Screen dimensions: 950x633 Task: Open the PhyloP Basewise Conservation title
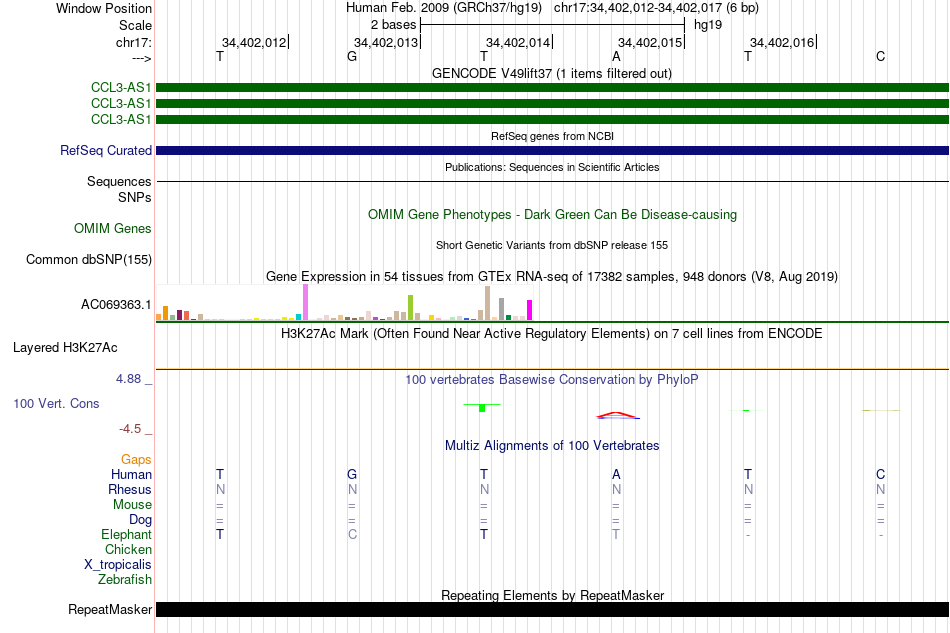552,380
